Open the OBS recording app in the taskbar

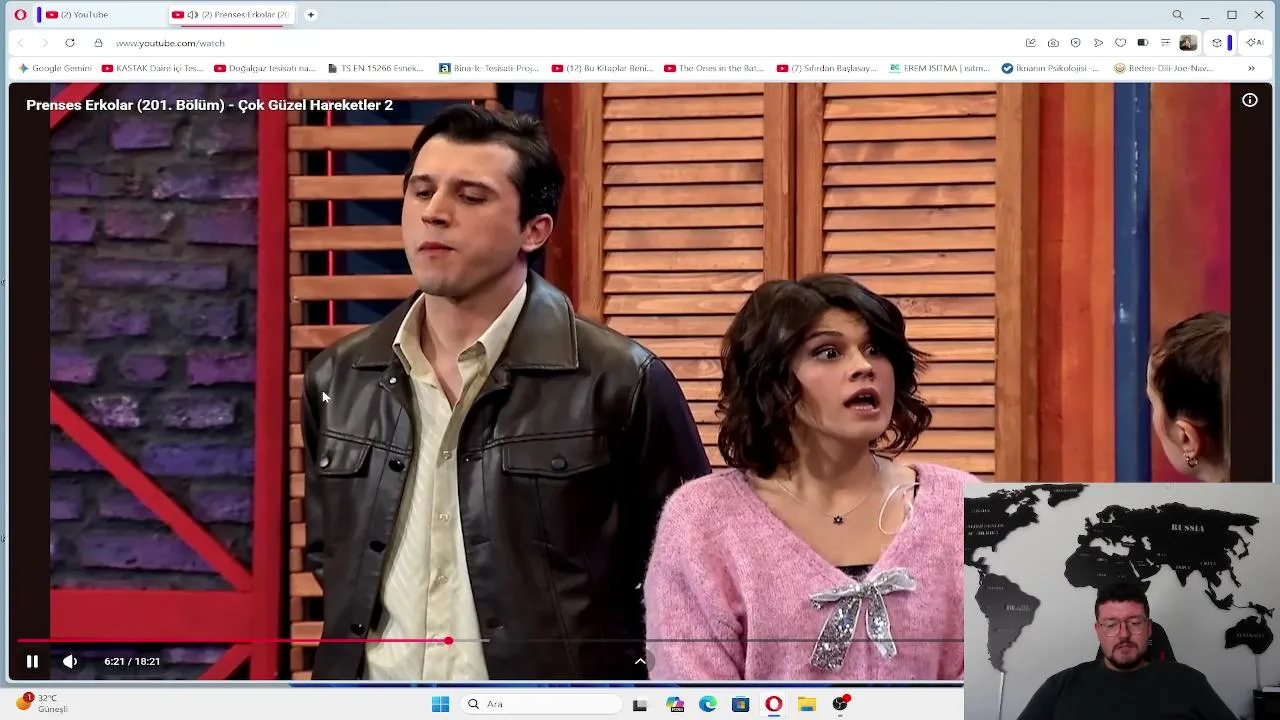(841, 704)
